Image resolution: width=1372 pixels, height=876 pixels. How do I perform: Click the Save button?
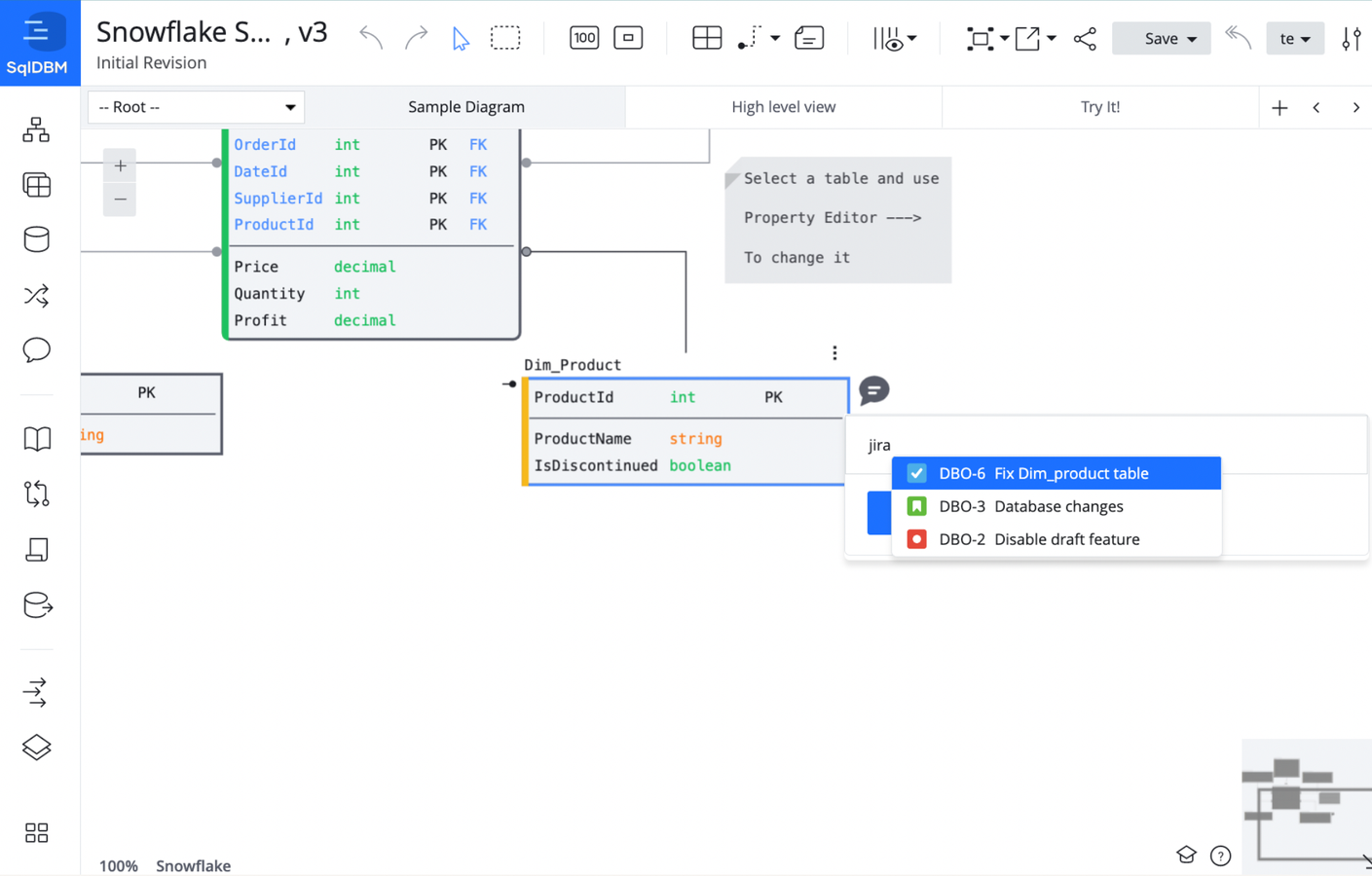pyautogui.click(x=1162, y=38)
